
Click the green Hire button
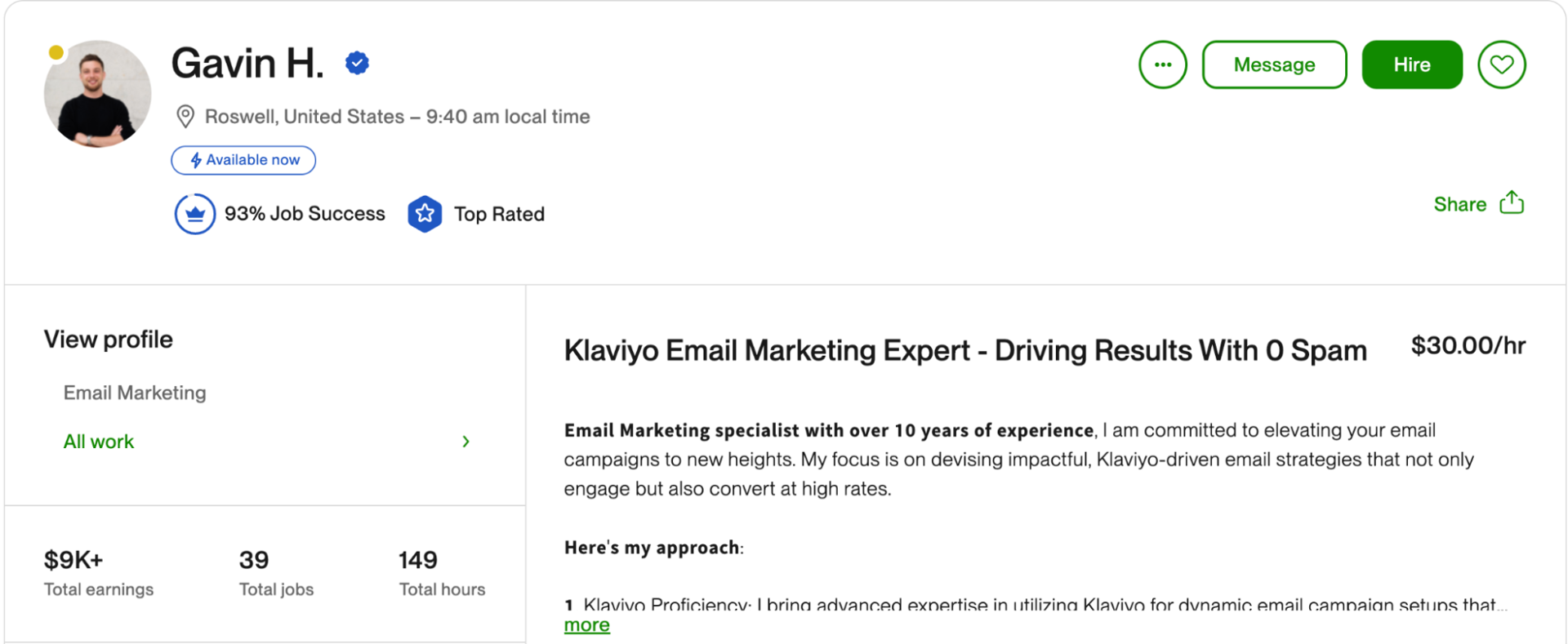tap(1412, 64)
